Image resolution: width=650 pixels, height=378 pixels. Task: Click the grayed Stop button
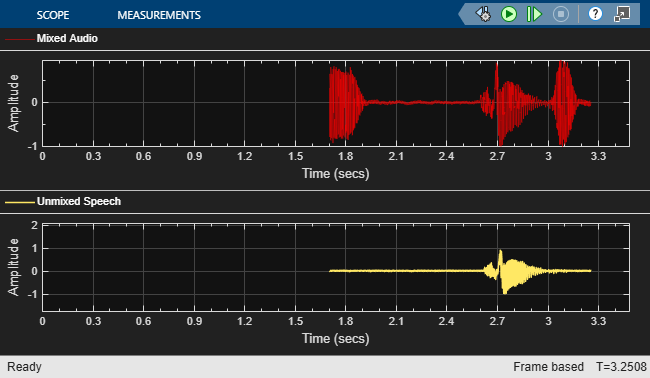point(560,14)
